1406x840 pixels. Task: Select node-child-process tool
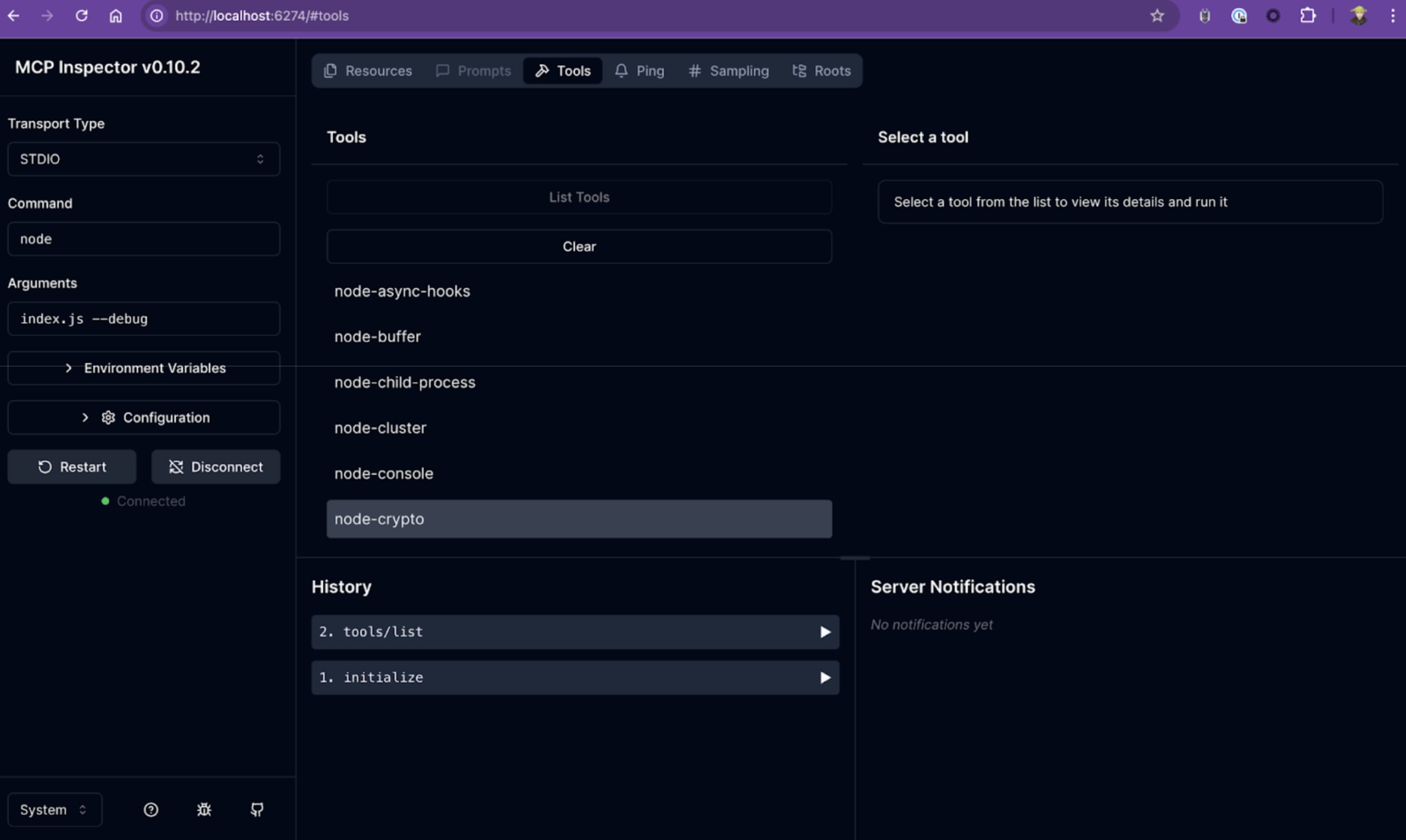pos(579,382)
